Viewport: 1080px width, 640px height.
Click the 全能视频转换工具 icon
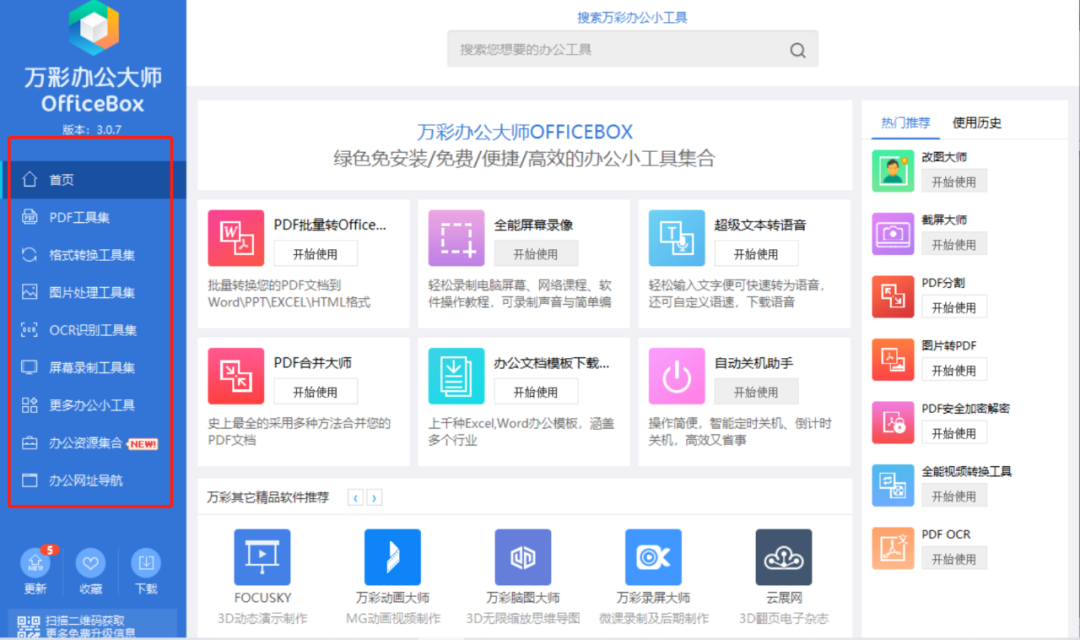coord(893,485)
